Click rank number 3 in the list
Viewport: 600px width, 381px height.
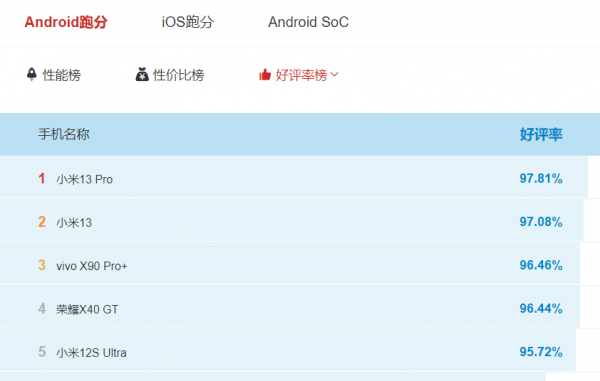(x=42, y=265)
